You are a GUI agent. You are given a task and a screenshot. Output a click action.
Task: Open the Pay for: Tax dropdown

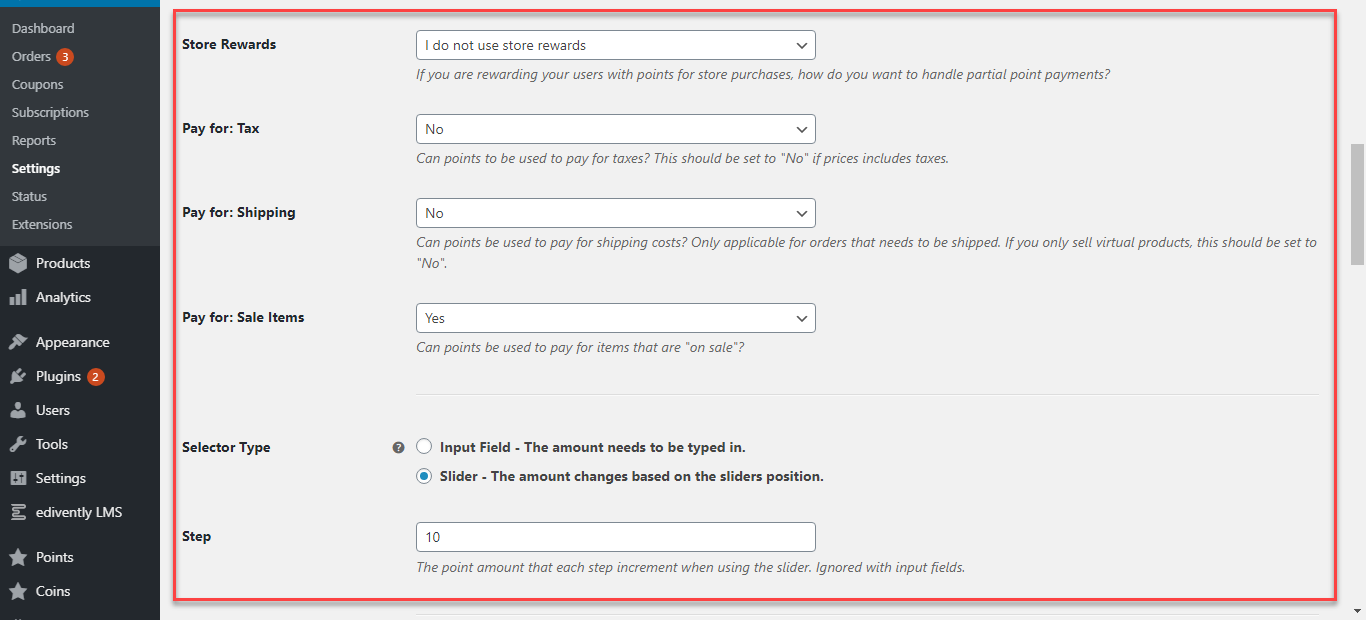(x=616, y=129)
